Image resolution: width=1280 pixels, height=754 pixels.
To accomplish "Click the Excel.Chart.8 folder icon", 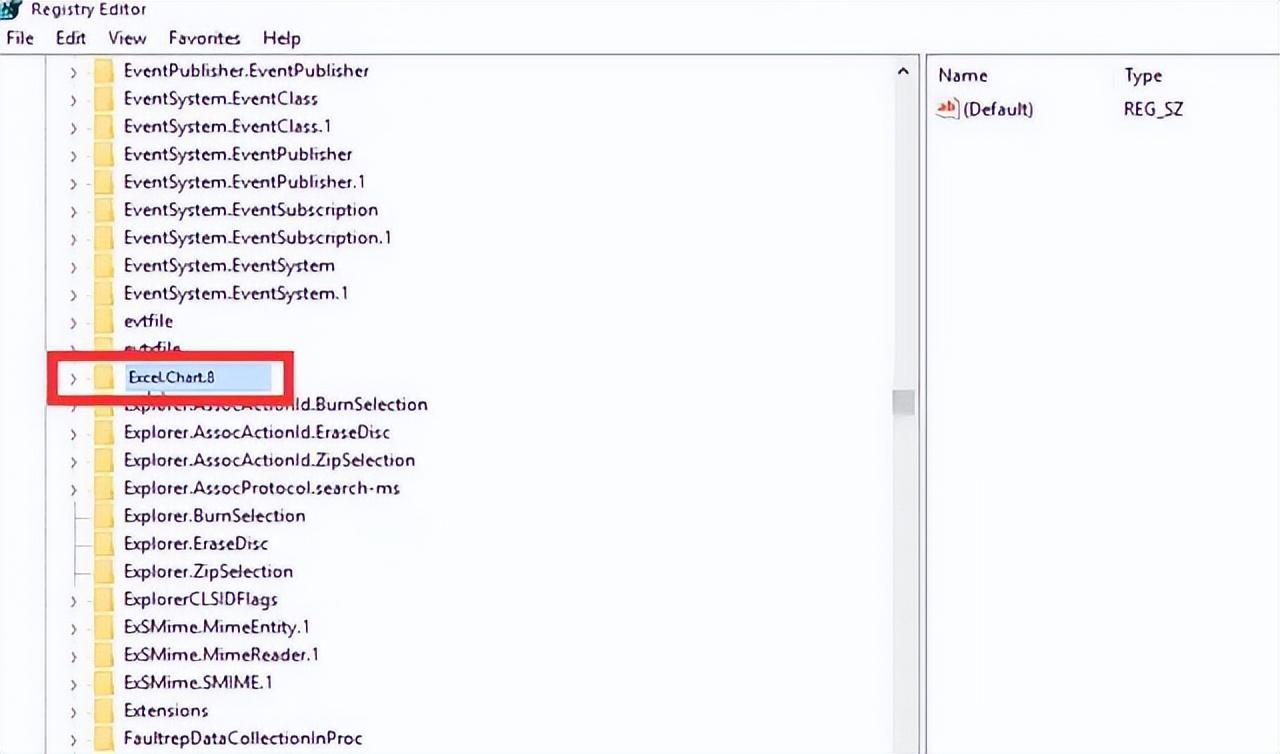I will [104, 378].
